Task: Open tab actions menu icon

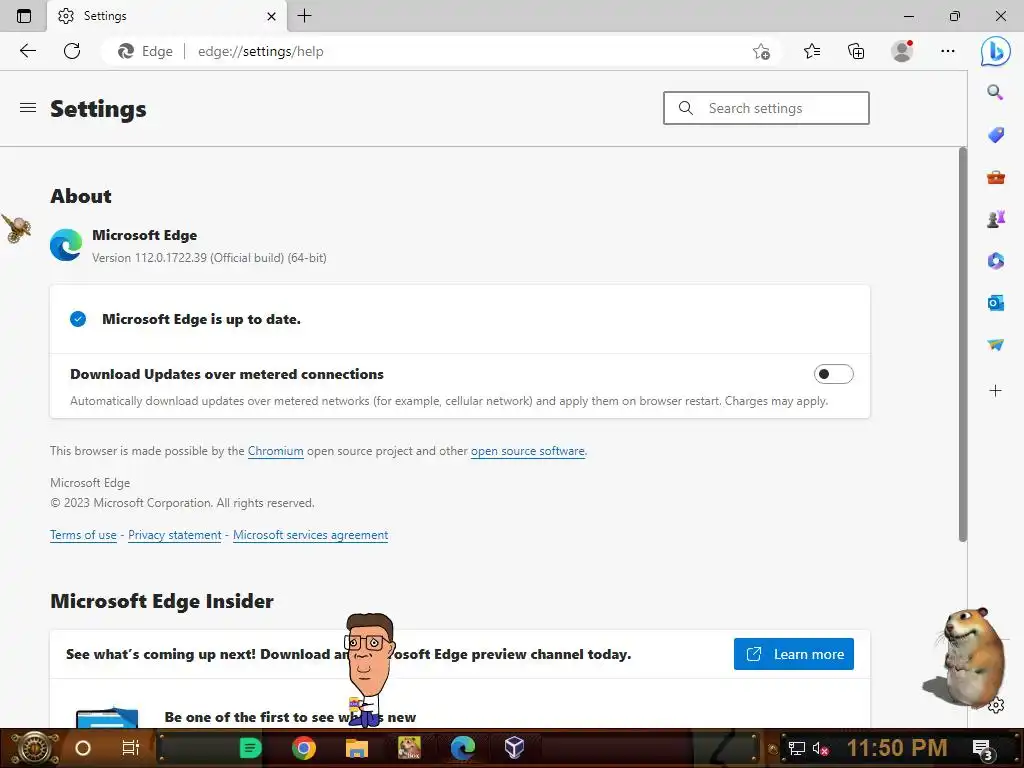Action: pyautogui.click(x=24, y=16)
